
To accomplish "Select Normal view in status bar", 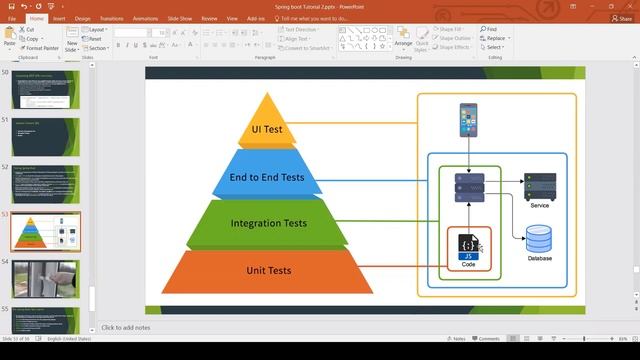I will coord(513,338).
